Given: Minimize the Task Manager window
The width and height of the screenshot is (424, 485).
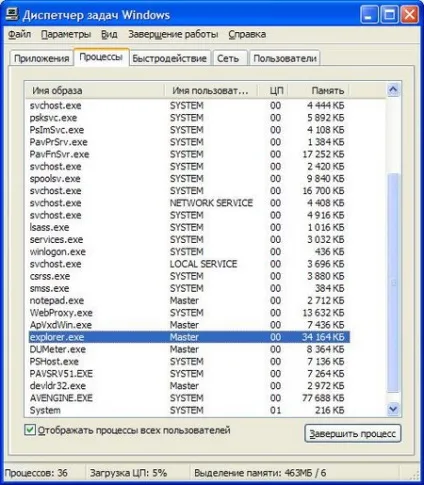Looking at the screenshot, I should [369, 15].
